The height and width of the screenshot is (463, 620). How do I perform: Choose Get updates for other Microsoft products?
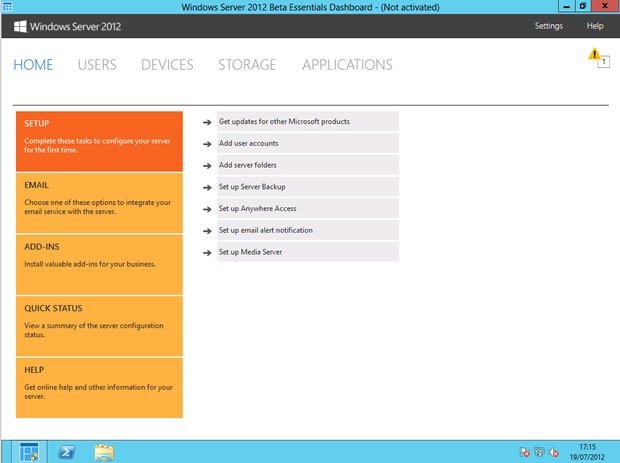tap(308, 121)
